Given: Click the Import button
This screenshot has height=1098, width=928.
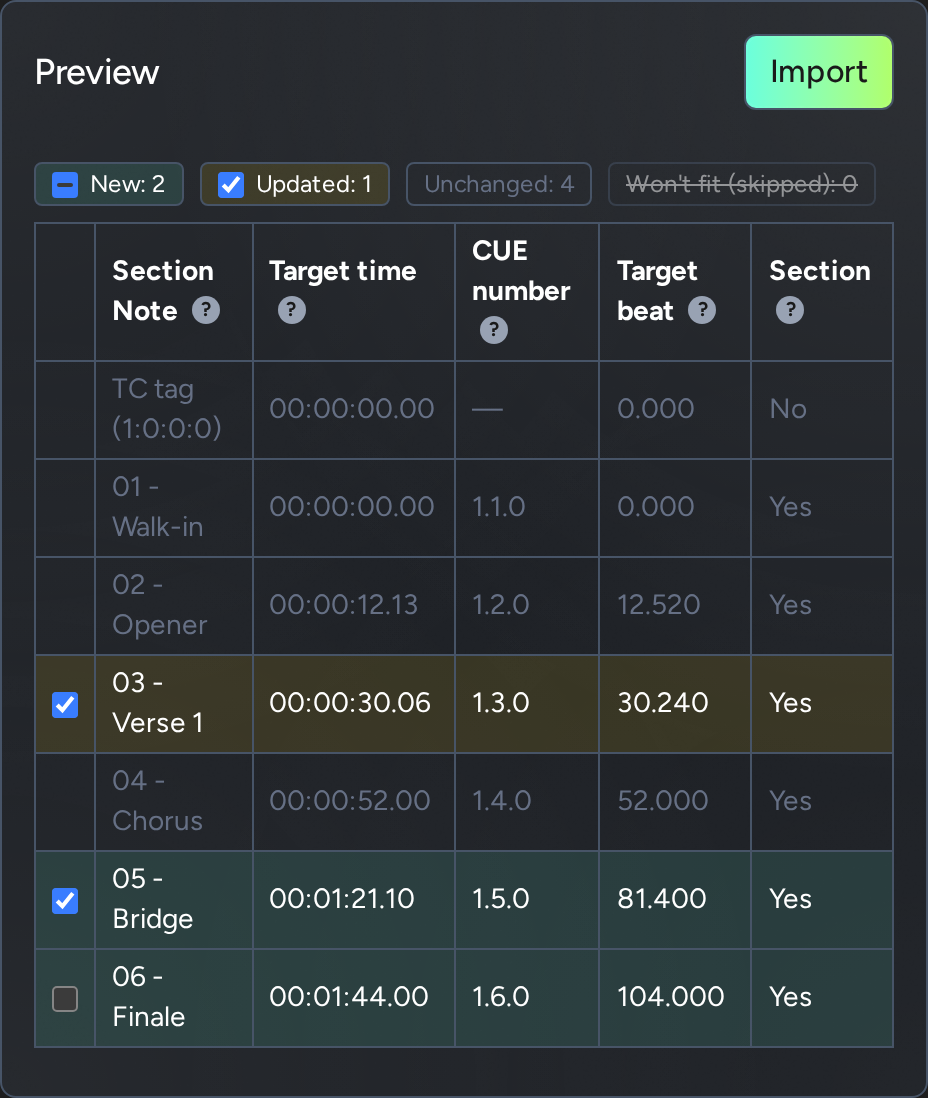Looking at the screenshot, I should [x=818, y=72].
